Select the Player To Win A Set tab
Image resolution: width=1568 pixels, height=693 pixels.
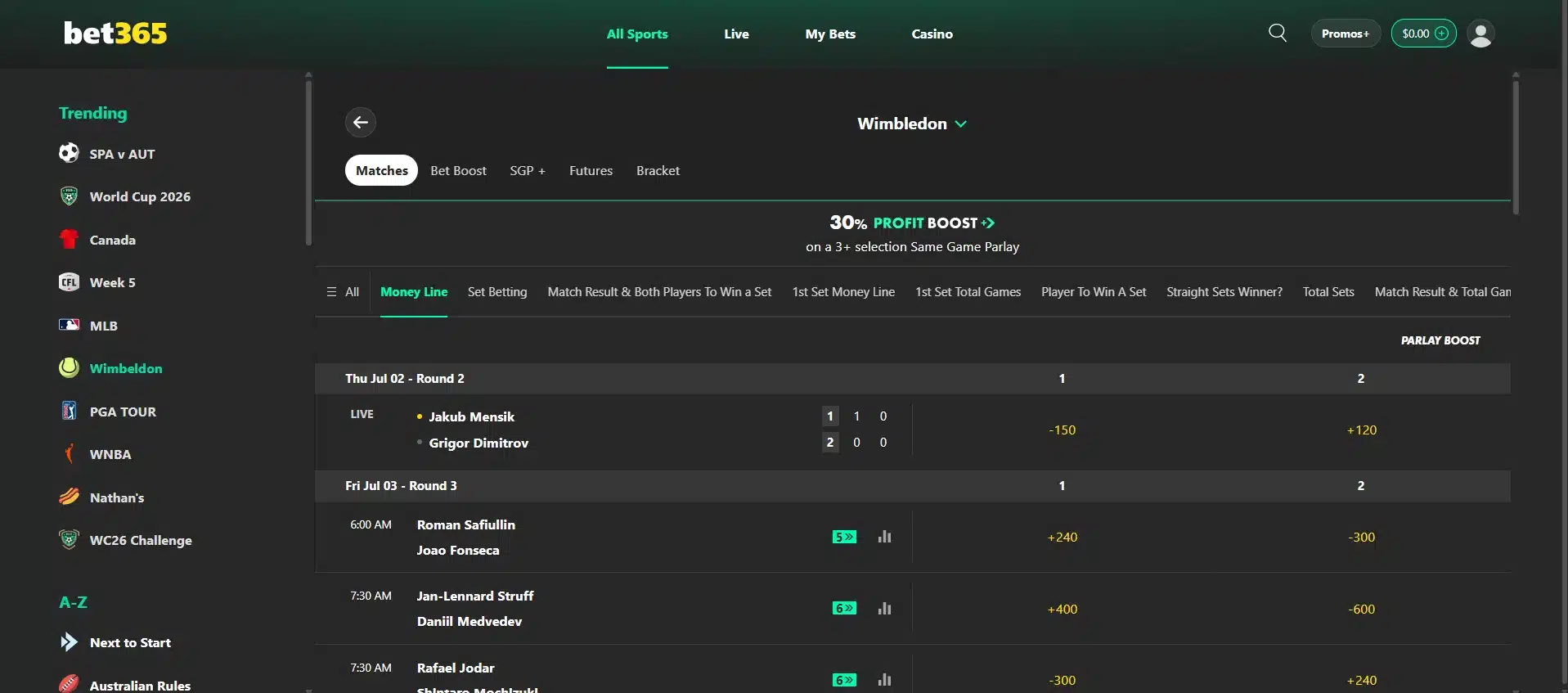[1094, 292]
